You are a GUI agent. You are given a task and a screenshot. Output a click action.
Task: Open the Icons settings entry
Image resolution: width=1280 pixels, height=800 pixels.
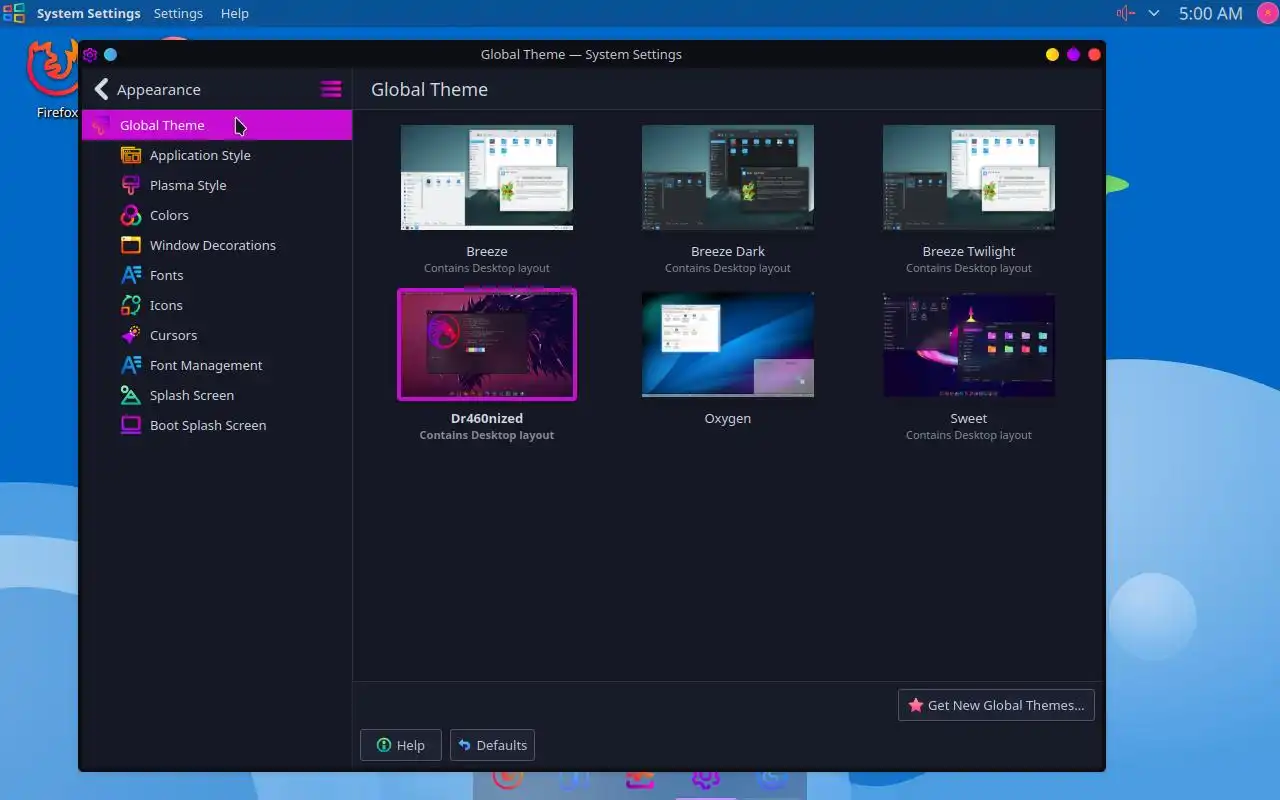(217, 305)
